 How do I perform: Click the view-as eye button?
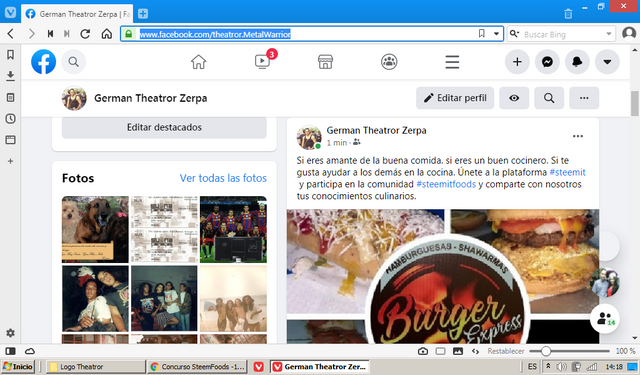point(514,98)
